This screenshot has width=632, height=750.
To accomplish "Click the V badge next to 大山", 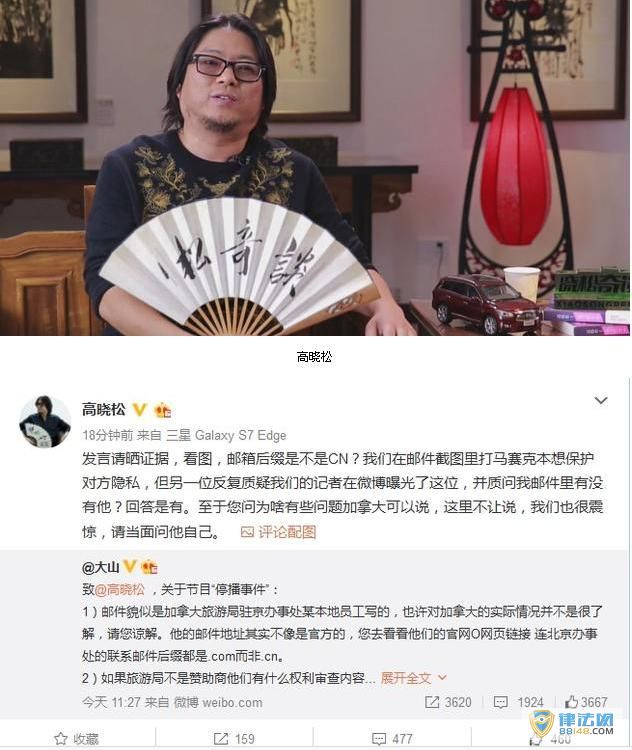I will [130, 567].
